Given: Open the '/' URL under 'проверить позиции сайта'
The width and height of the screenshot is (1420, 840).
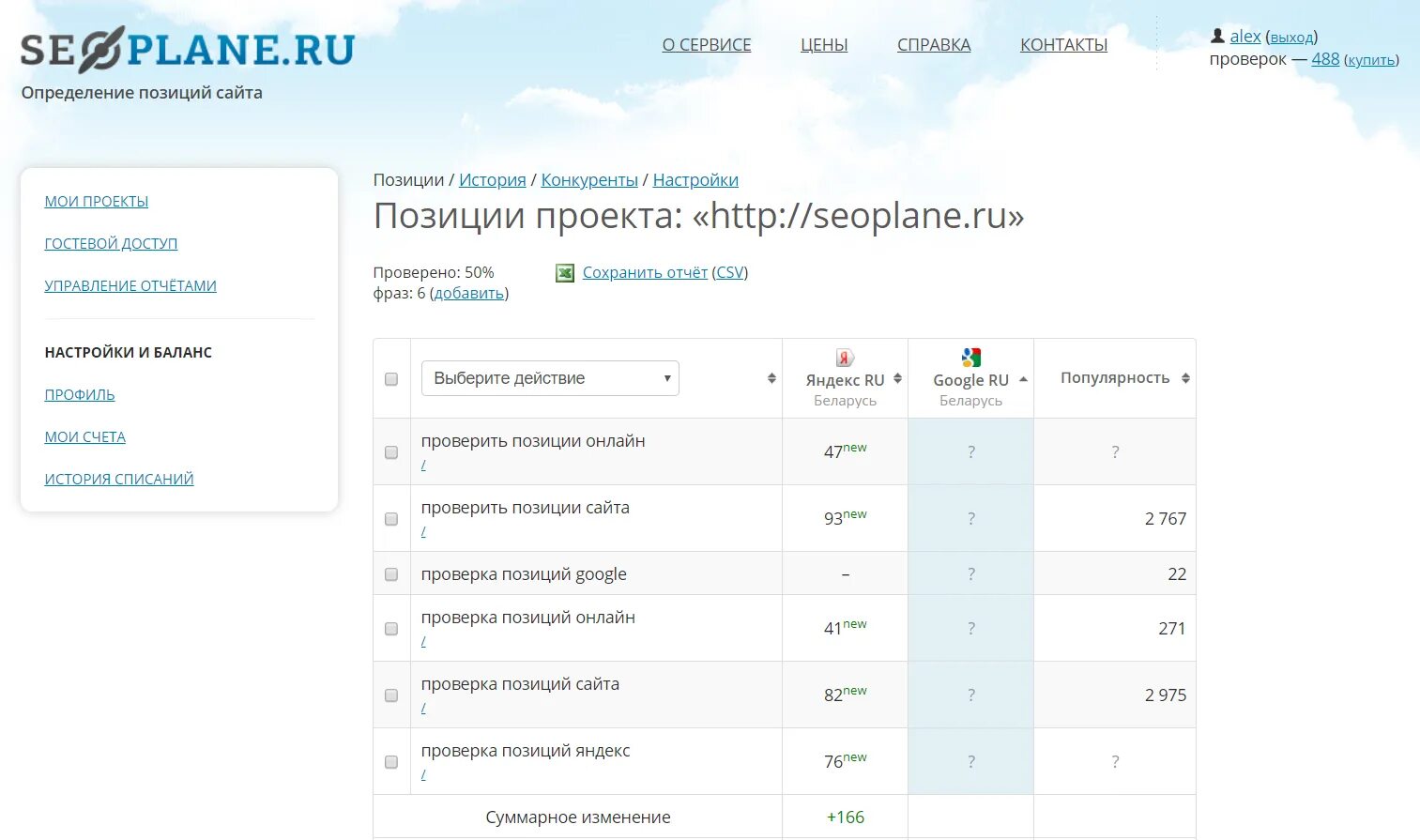Looking at the screenshot, I should (x=423, y=532).
